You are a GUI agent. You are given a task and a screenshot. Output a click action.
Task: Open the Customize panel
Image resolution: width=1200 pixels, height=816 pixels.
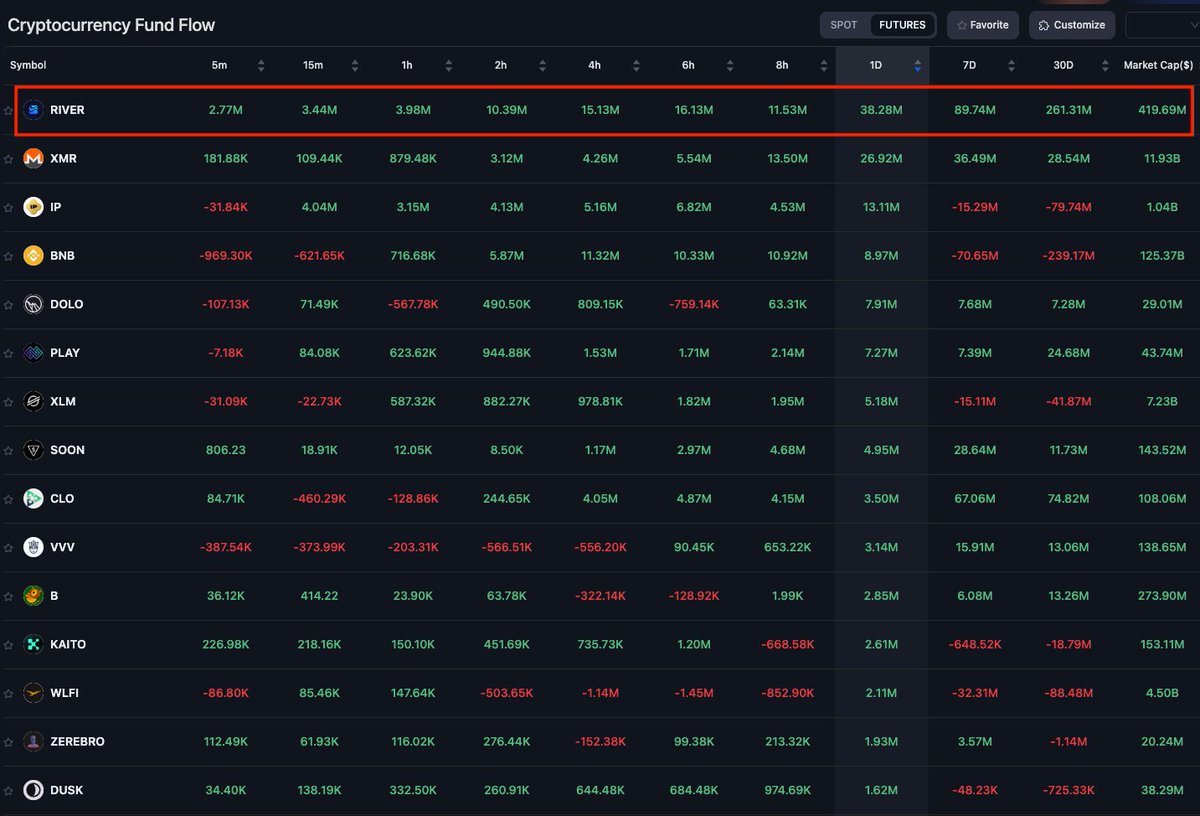click(1071, 24)
